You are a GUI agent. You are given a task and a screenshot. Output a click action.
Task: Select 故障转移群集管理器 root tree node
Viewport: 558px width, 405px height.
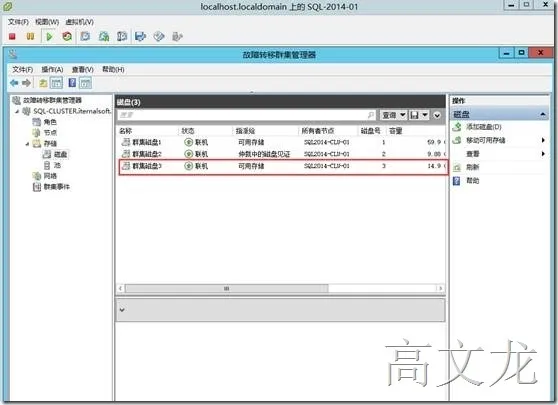tap(52, 100)
